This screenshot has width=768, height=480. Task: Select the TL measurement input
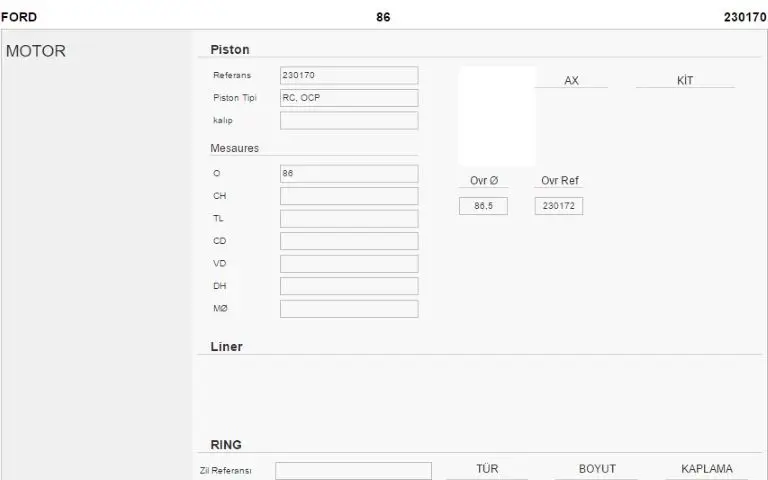(x=348, y=218)
